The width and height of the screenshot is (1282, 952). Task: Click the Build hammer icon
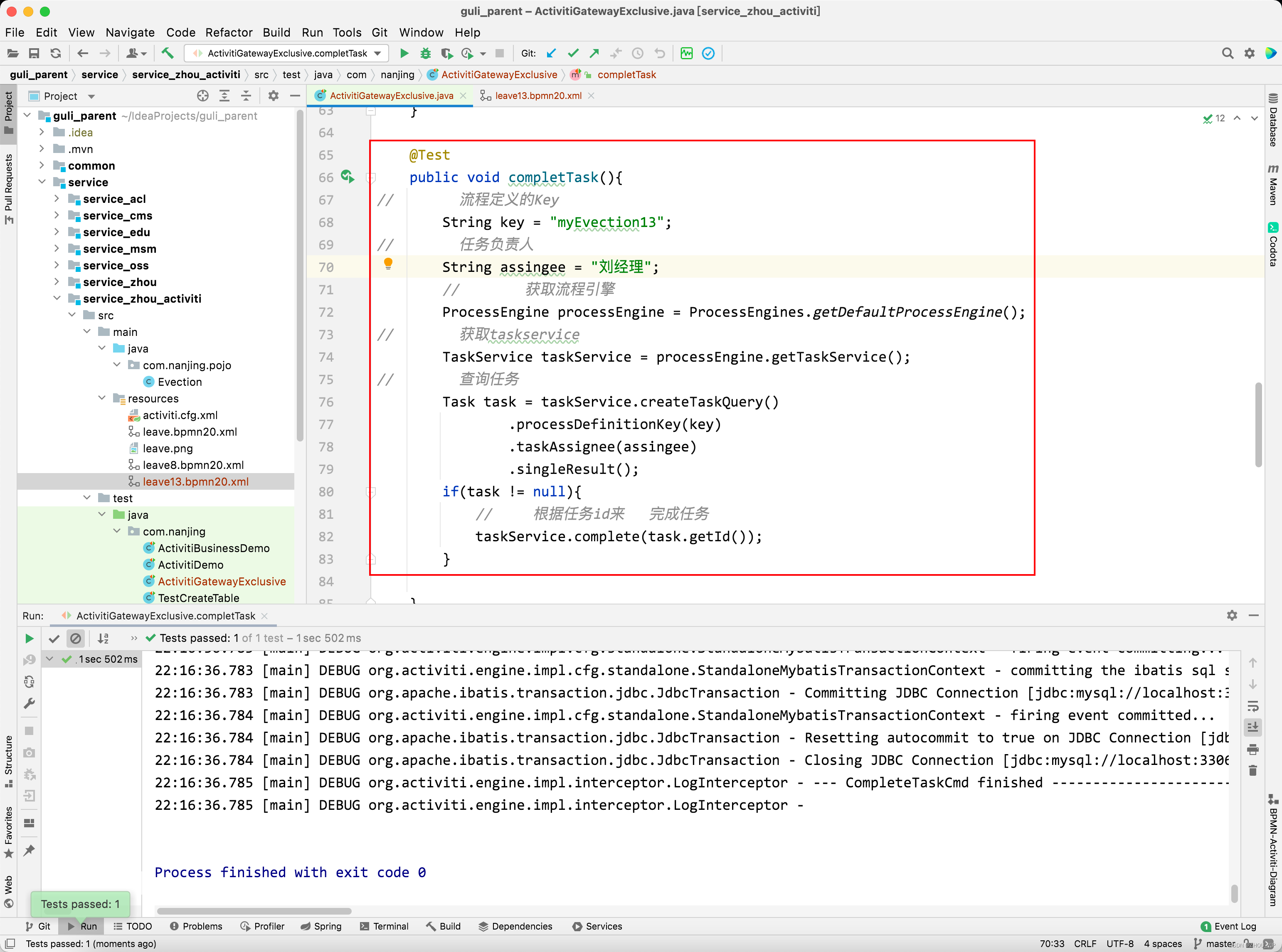pos(167,54)
